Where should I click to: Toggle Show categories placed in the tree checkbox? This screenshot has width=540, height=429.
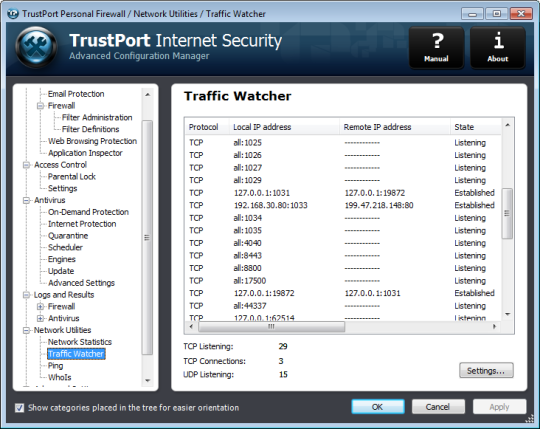tap(19, 408)
